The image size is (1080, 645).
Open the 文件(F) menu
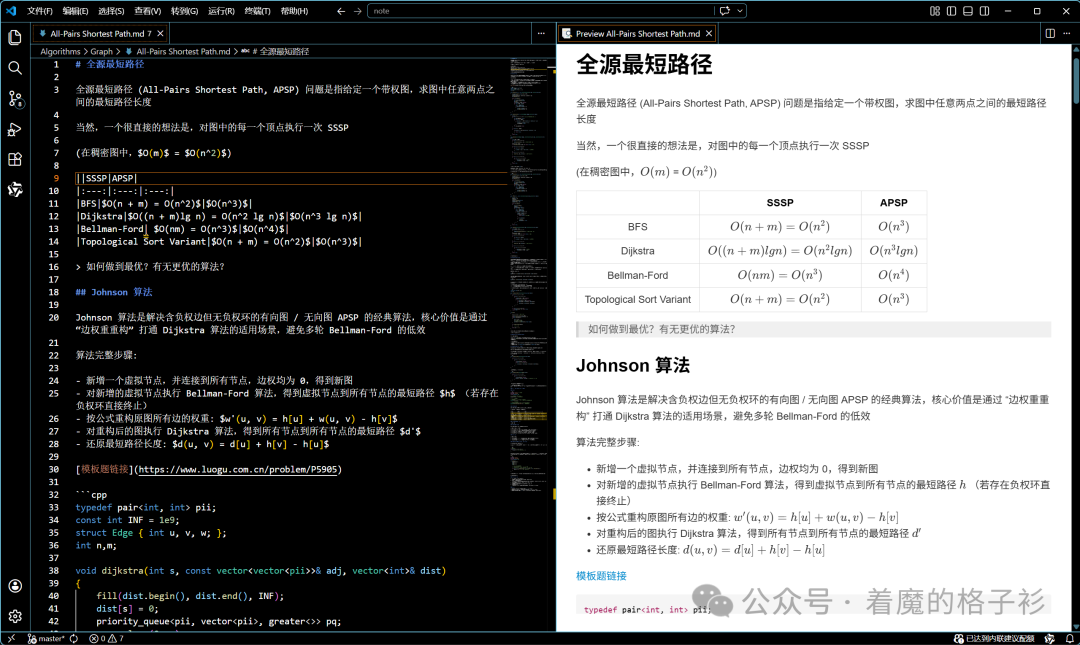tap(39, 11)
